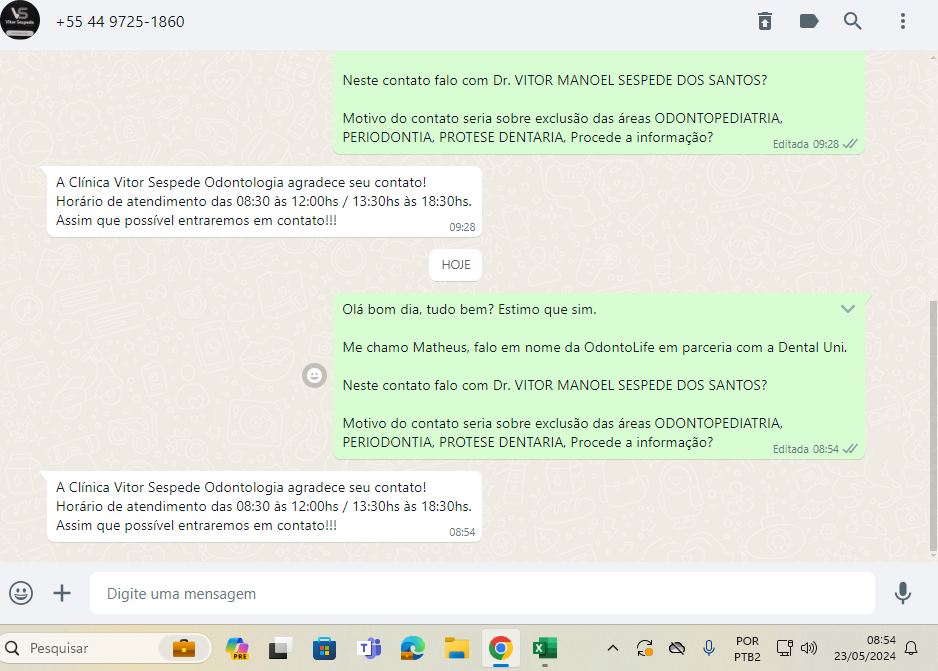
Task: Click the plus attach icon
Action: (62, 593)
